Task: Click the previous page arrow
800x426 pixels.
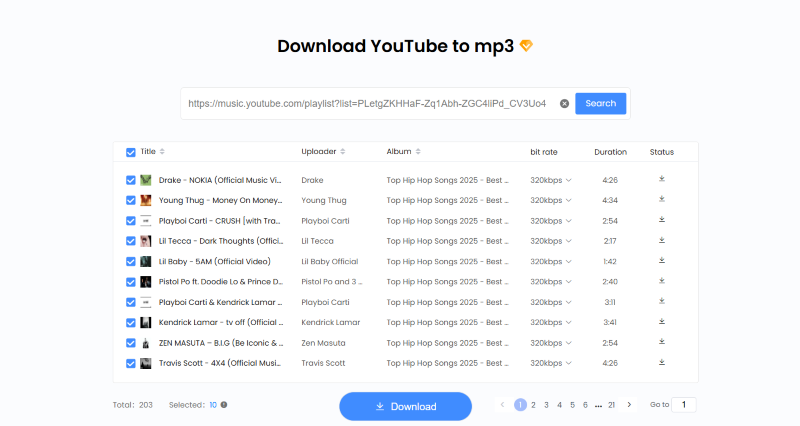Action: [x=502, y=405]
